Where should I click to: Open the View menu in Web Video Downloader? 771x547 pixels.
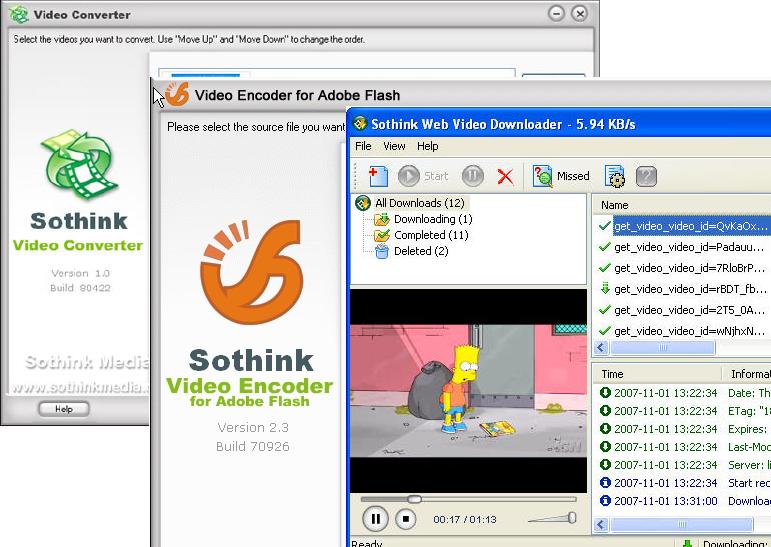(x=394, y=146)
